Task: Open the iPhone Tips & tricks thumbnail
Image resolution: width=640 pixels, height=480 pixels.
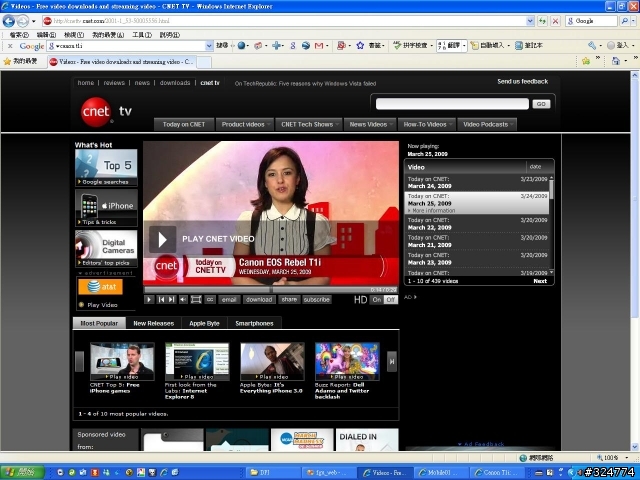Action: coord(106,208)
